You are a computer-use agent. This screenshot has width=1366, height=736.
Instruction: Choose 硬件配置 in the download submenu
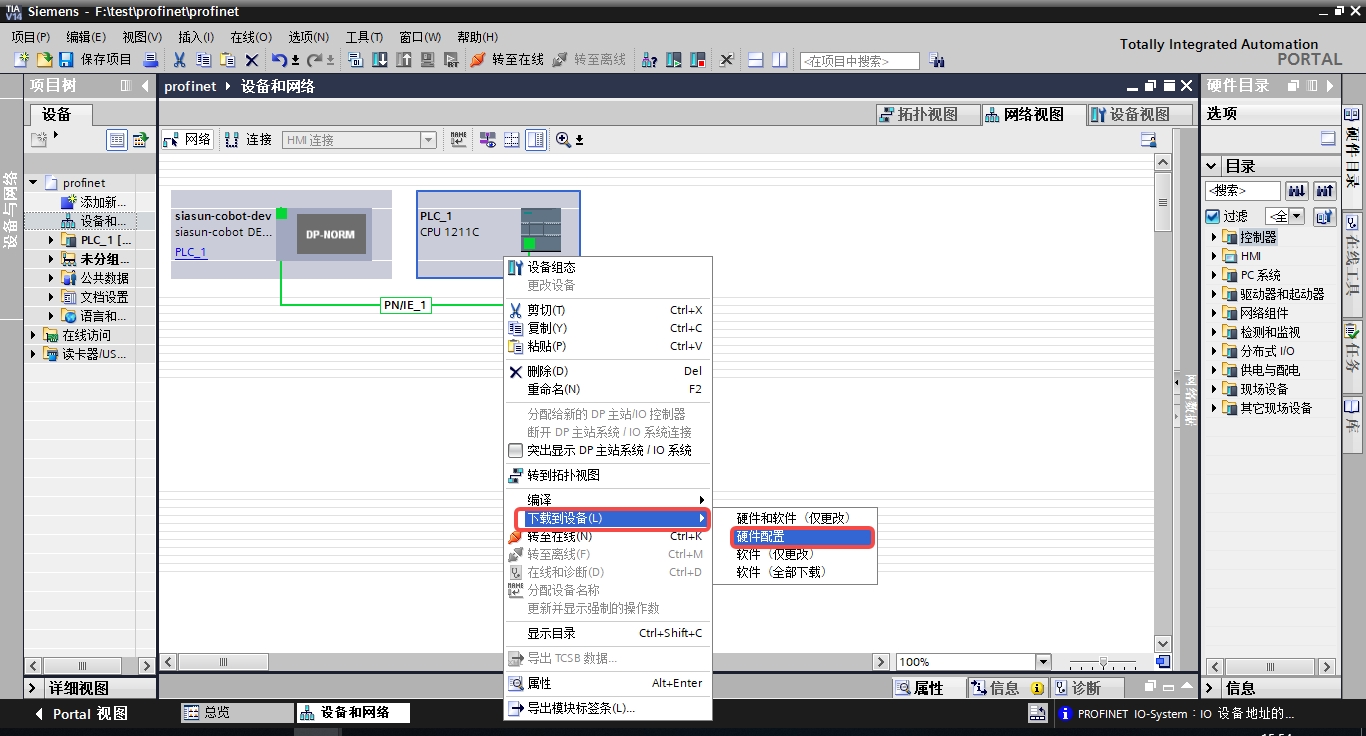tap(804, 537)
